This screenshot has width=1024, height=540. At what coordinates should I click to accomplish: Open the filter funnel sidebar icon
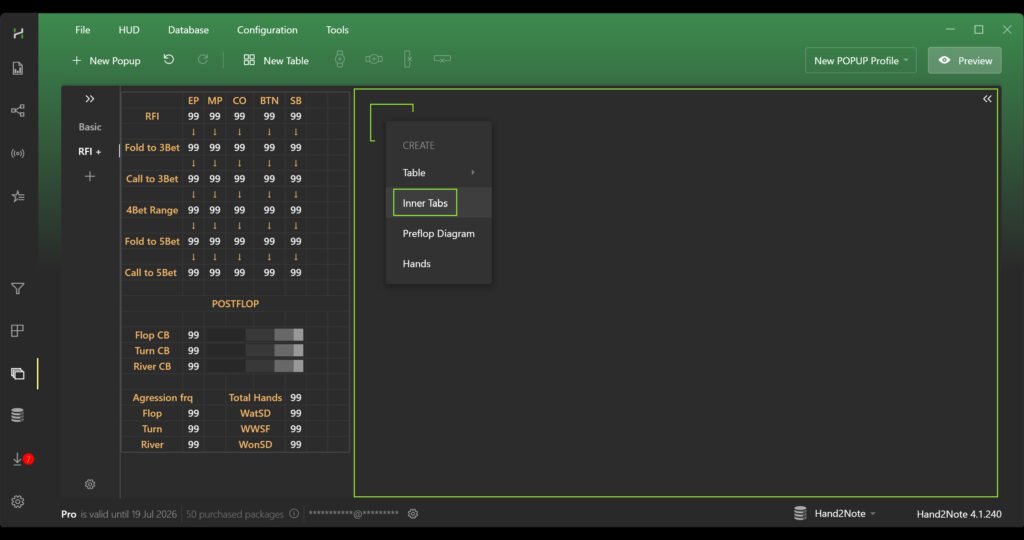pos(17,289)
